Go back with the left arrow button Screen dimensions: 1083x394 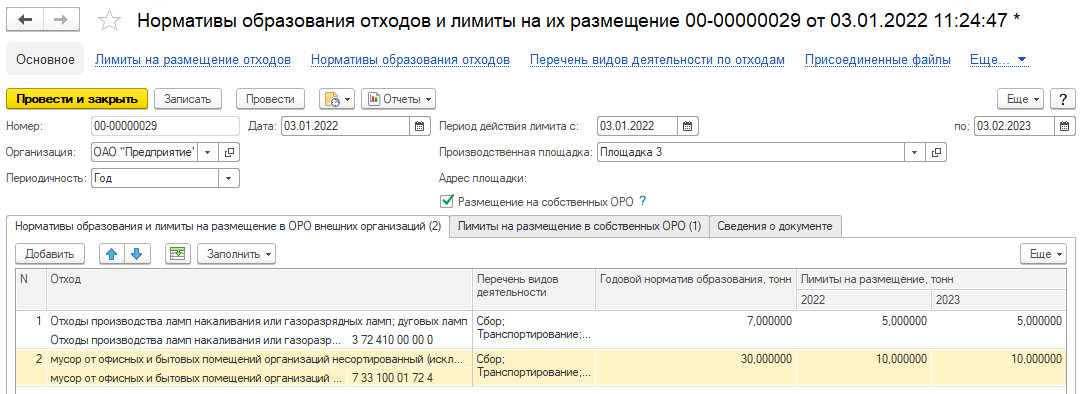(x=26, y=19)
